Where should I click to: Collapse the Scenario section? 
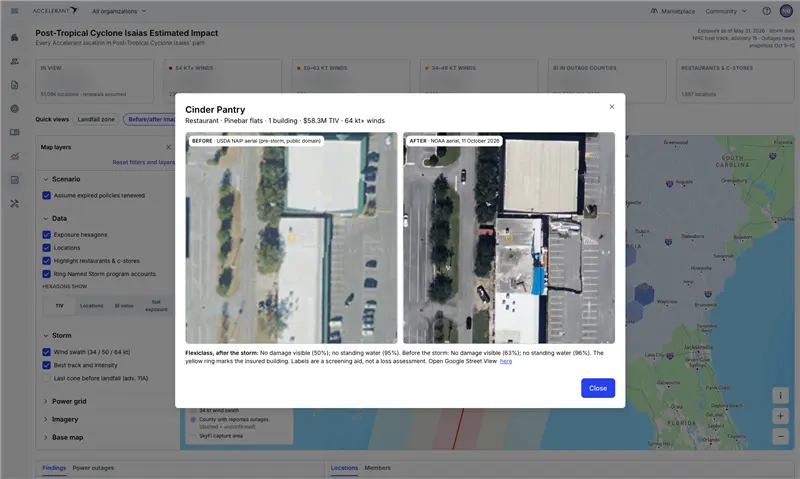61,179
